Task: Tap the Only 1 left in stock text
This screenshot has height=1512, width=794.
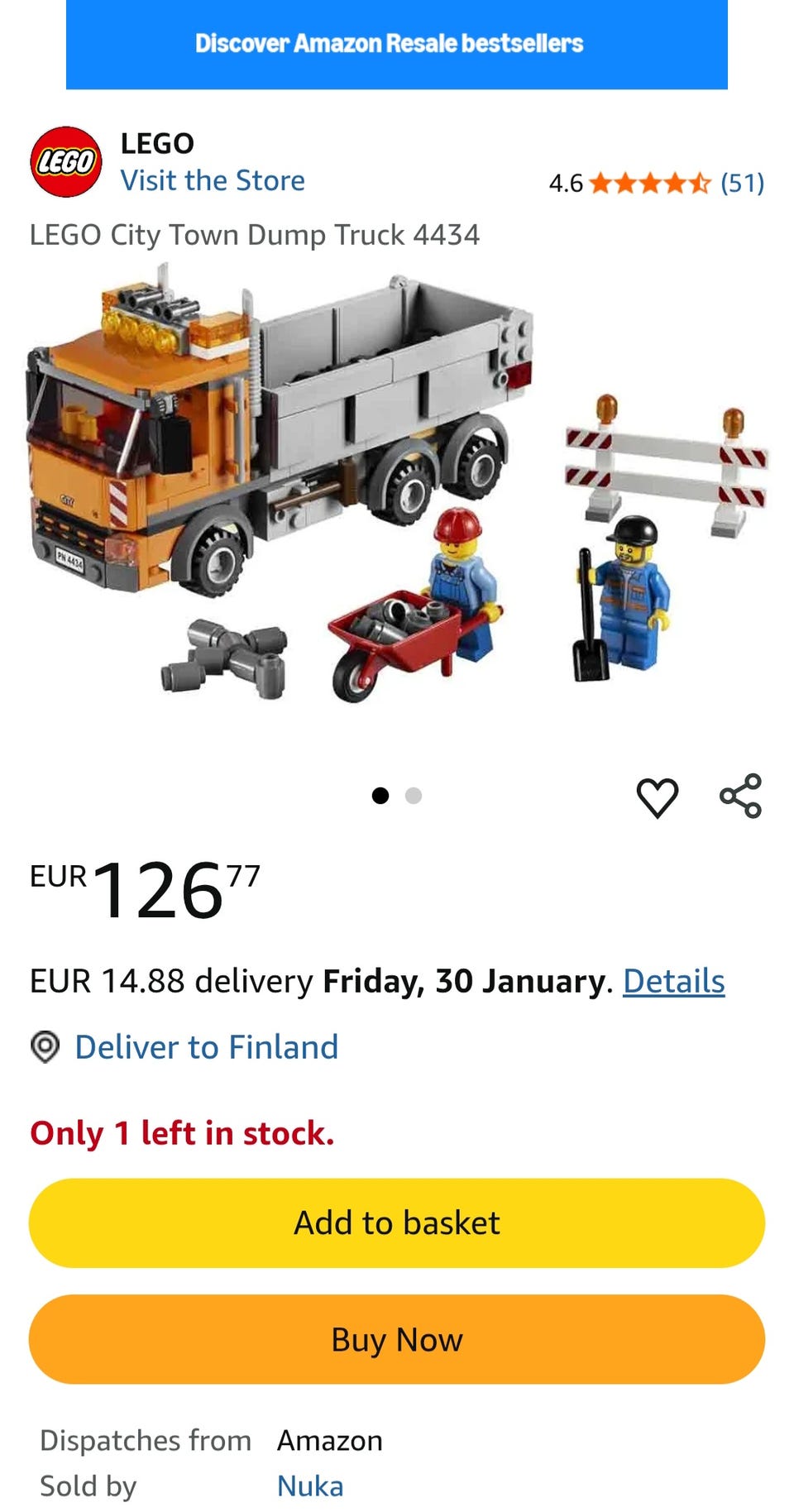Action: point(182,1133)
